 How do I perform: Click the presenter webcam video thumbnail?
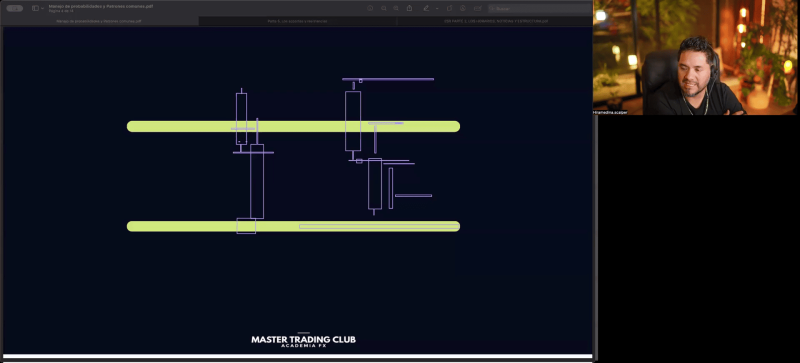pyautogui.click(x=695, y=58)
